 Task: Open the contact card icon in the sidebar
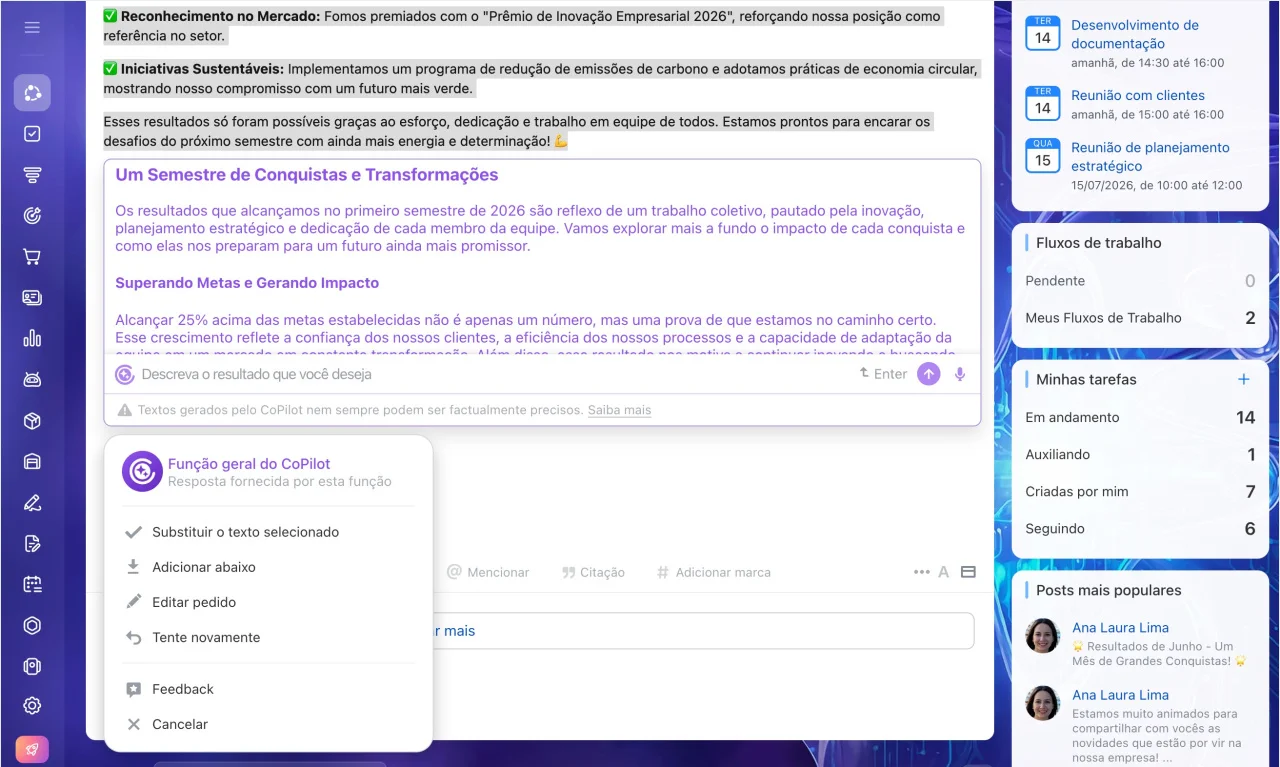click(x=32, y=298)
